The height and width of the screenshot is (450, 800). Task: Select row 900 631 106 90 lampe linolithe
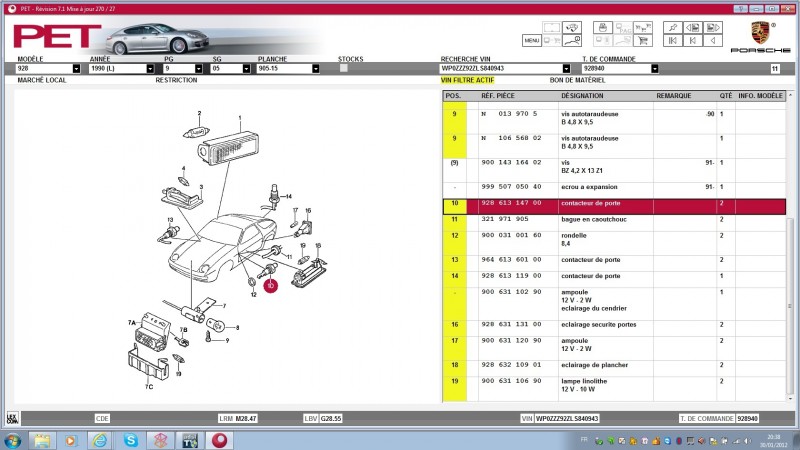(614, 389)
